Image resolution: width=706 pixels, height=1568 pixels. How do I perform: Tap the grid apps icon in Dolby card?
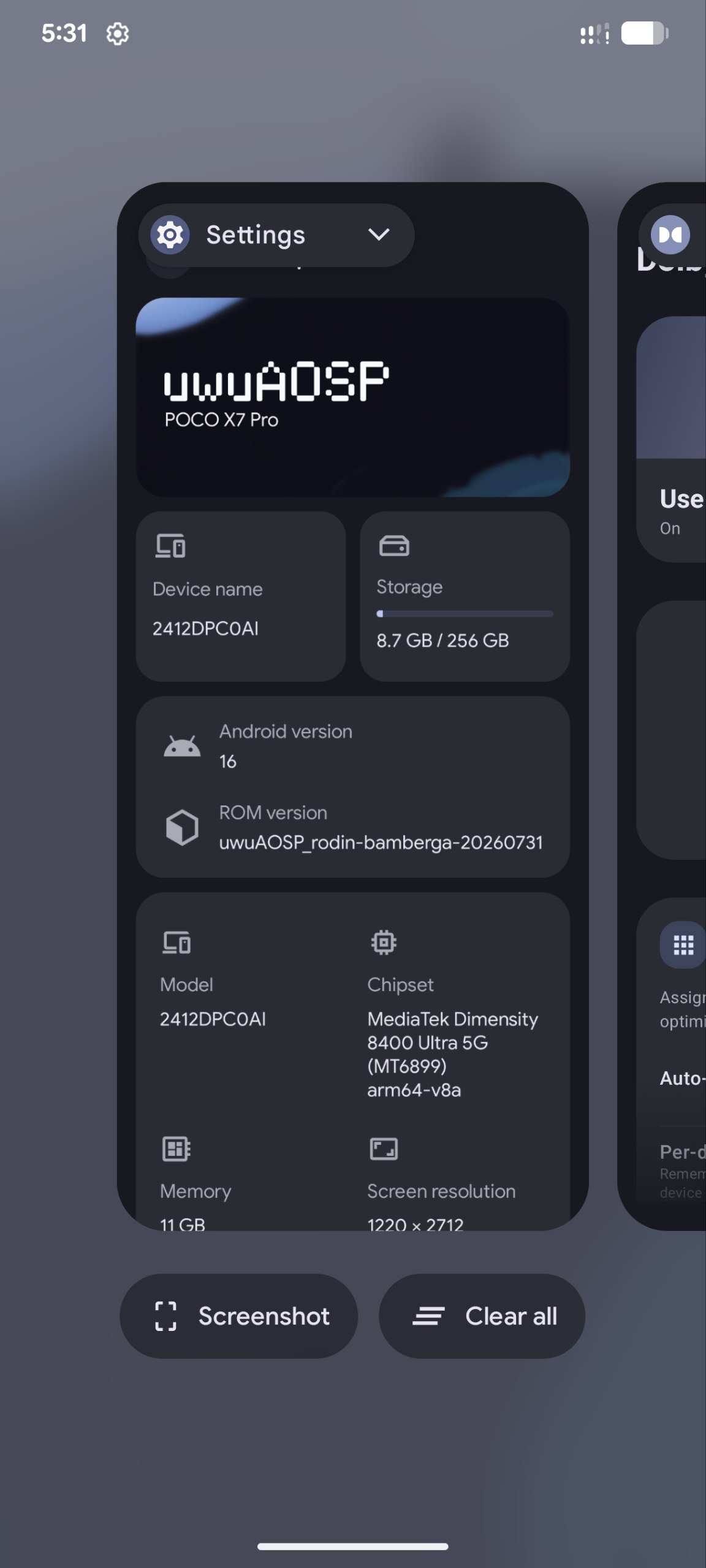pyautogui.click(x=683, y=945)
